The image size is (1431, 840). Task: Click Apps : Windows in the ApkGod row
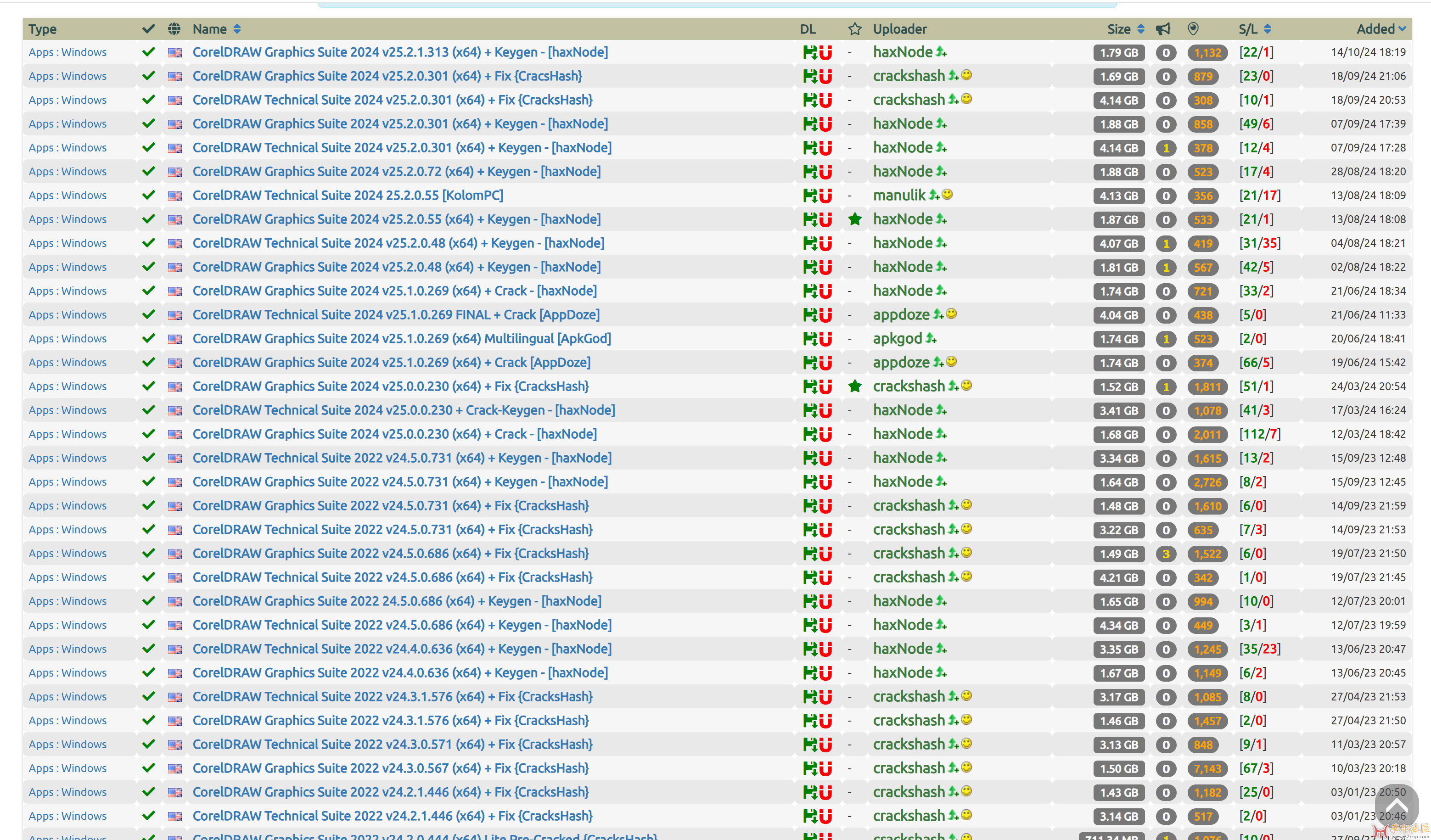(67, 338)
